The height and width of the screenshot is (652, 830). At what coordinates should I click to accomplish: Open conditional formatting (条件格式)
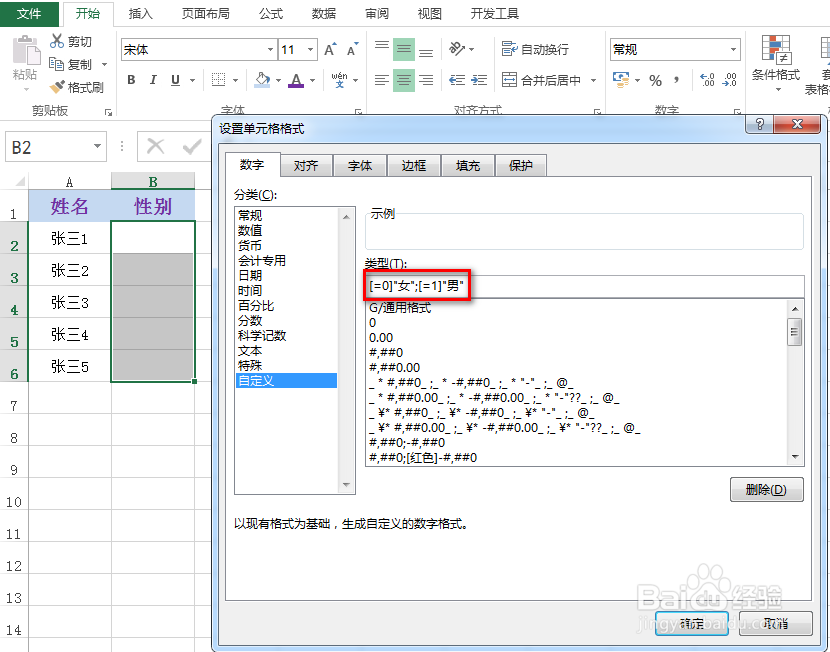(778, 63)
